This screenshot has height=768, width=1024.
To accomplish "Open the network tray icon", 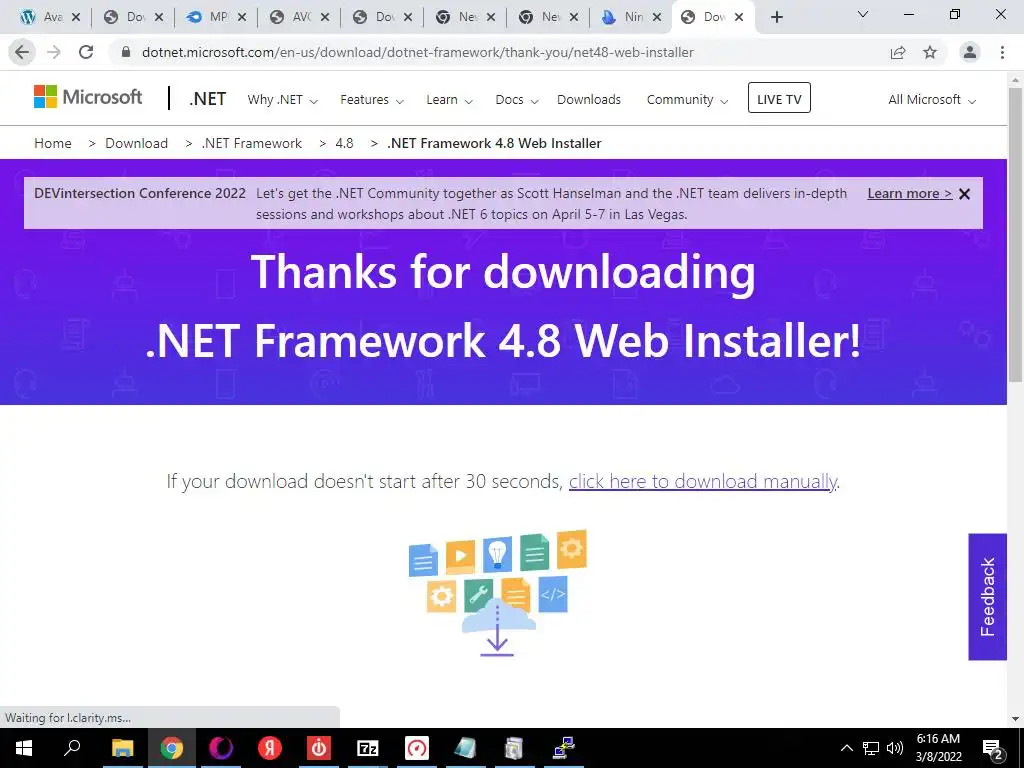I will (871, 748).
